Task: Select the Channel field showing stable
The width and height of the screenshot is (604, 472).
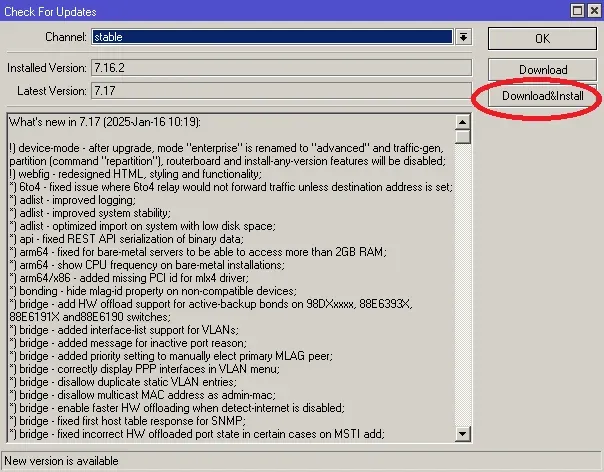Action: 272,37
